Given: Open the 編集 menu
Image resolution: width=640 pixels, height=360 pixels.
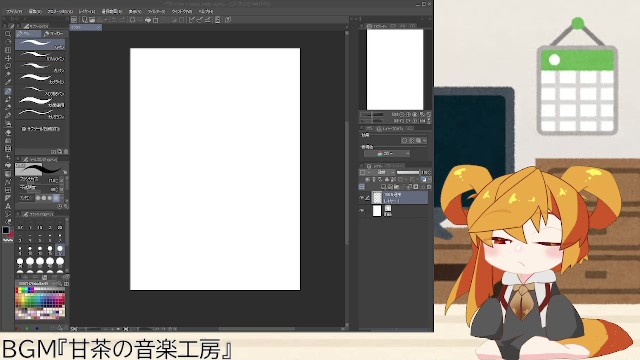Looking at the screenshot, I should 35,11.
